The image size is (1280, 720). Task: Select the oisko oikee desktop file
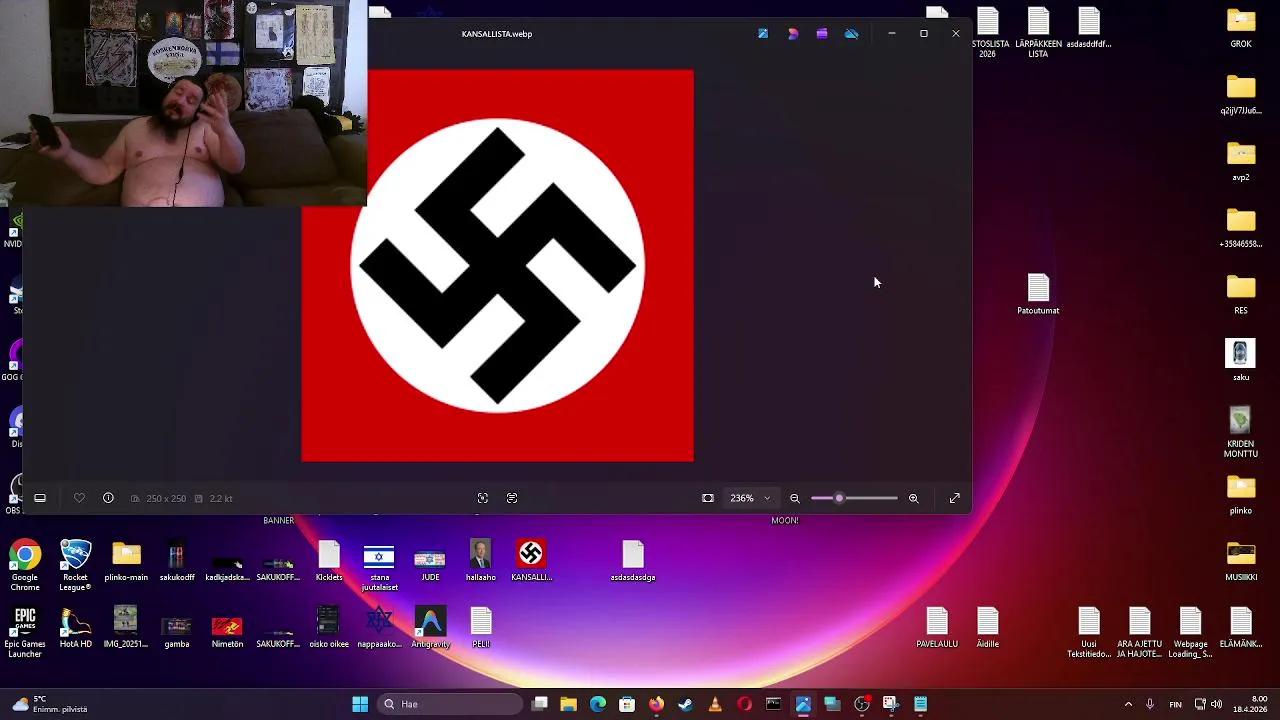pyautogui.click(x=329, y=628)
